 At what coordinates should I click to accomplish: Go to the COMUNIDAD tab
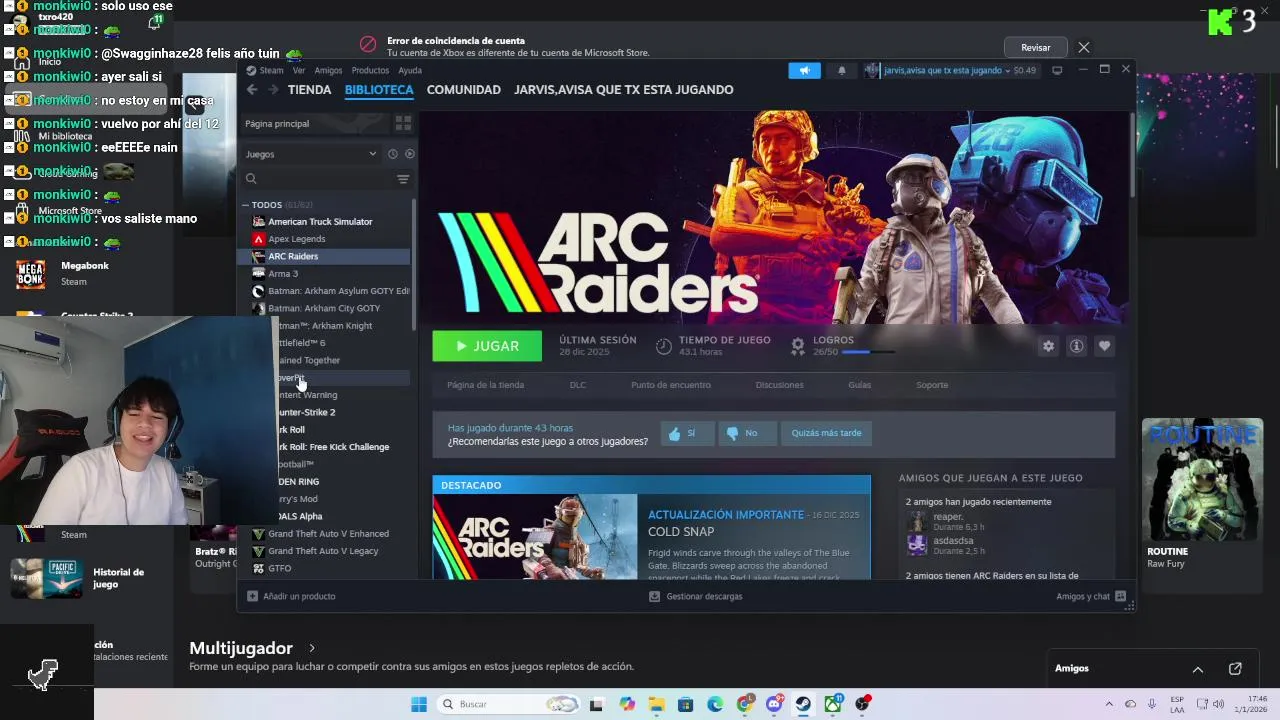click(463, 90)
